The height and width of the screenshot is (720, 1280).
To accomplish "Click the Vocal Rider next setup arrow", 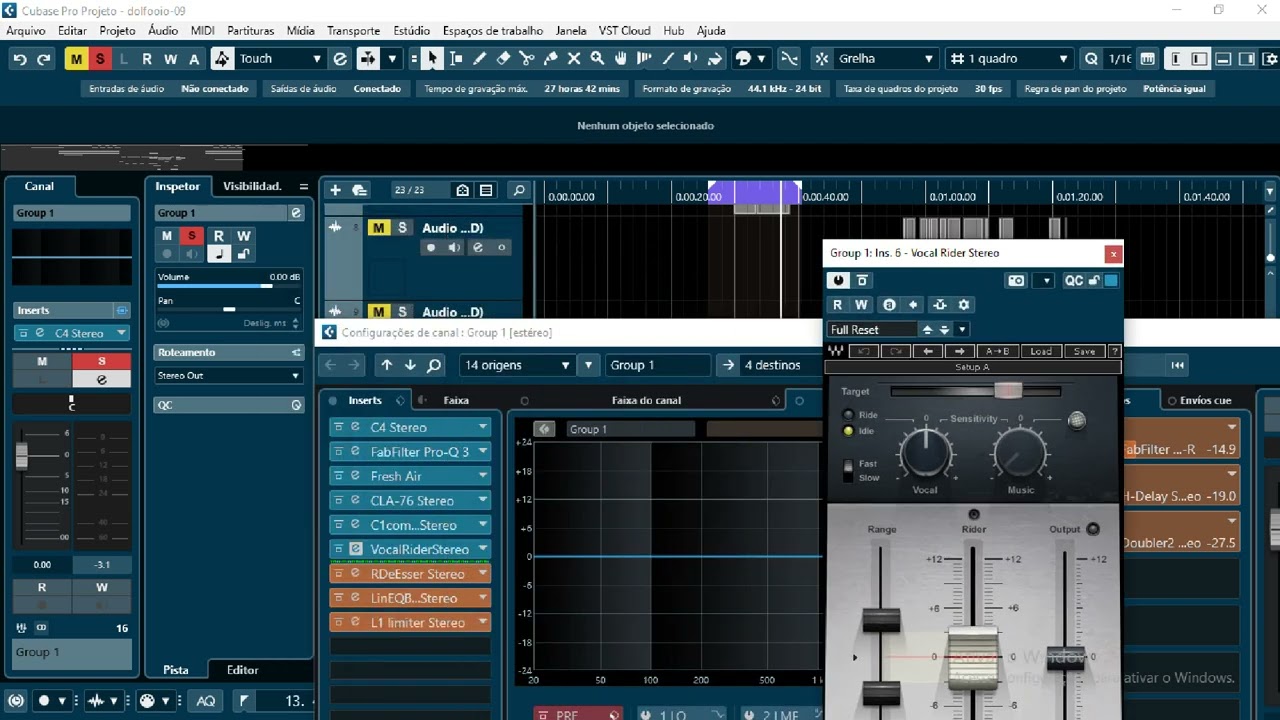I will [960, 351].
